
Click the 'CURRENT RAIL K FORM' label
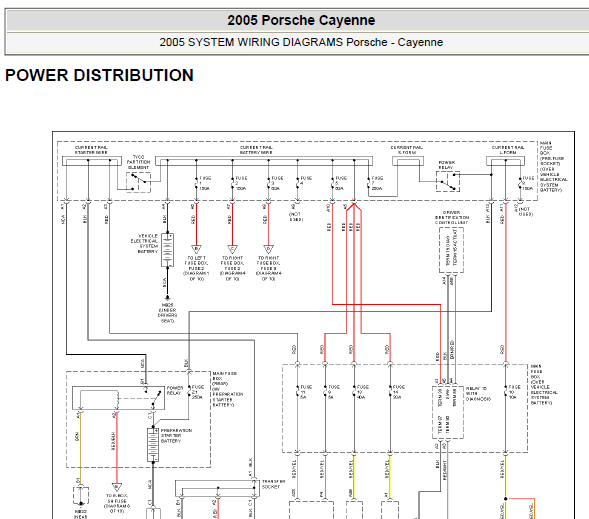coord(407,150)
